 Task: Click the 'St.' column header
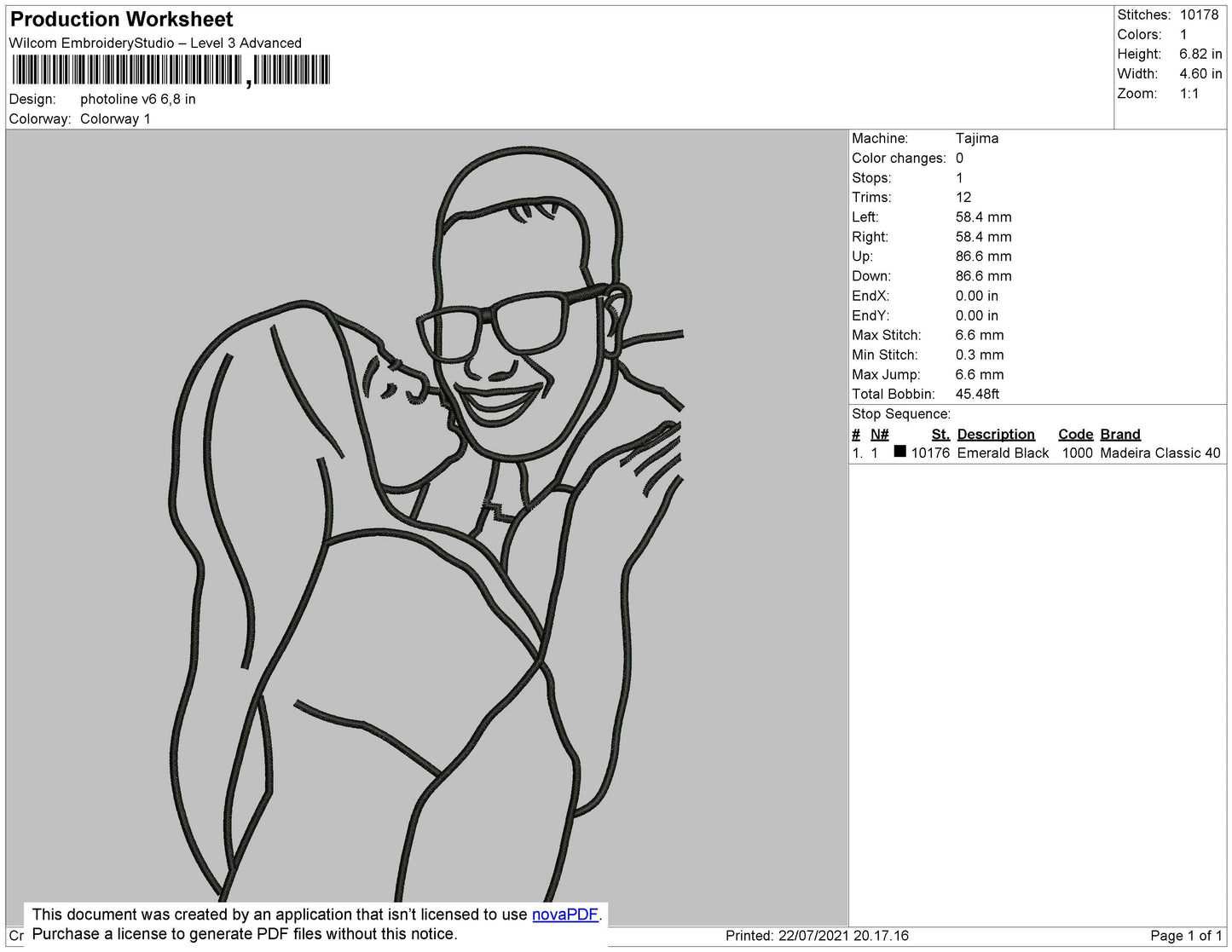click(940, 435)
